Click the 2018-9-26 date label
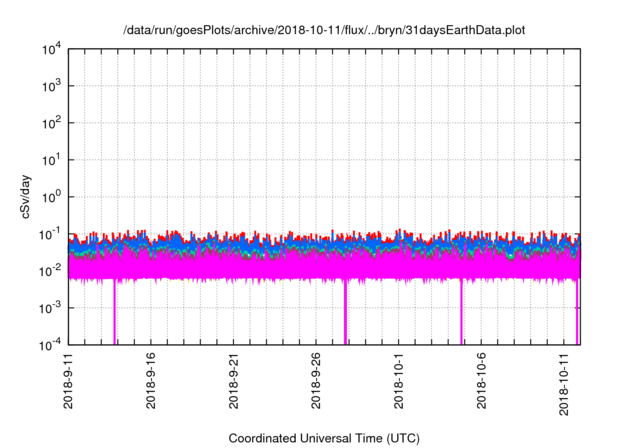 [x=316, y=381]
